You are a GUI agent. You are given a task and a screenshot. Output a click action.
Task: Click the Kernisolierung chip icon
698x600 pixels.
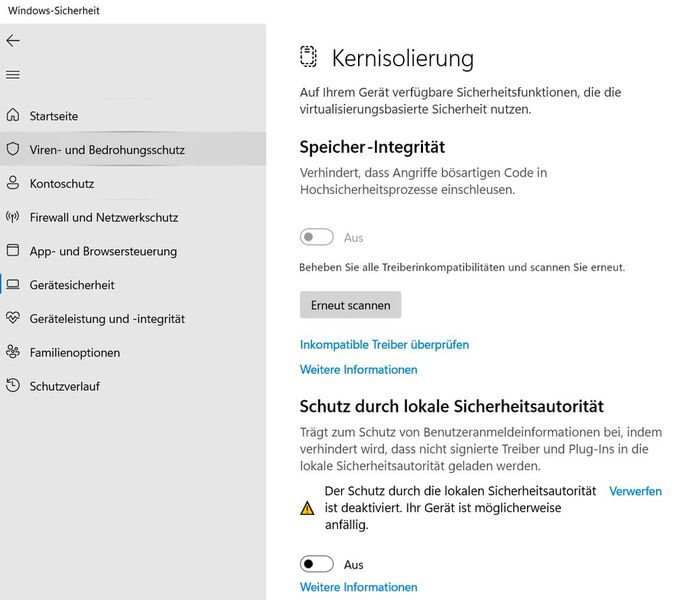click(x=308, y=57)
